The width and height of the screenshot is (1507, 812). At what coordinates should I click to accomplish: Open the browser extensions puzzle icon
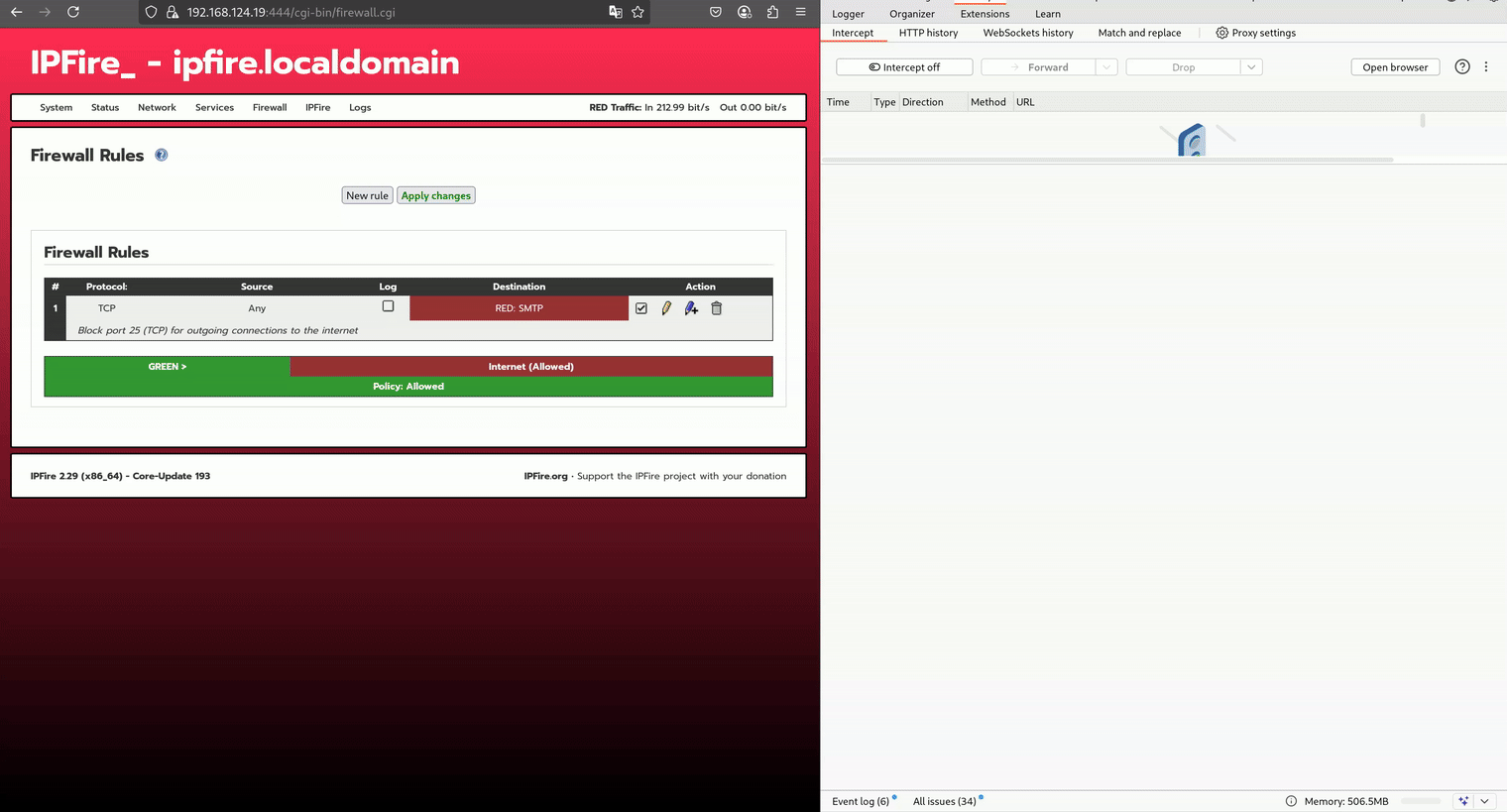pyautogui.click(x=772, y=12)
